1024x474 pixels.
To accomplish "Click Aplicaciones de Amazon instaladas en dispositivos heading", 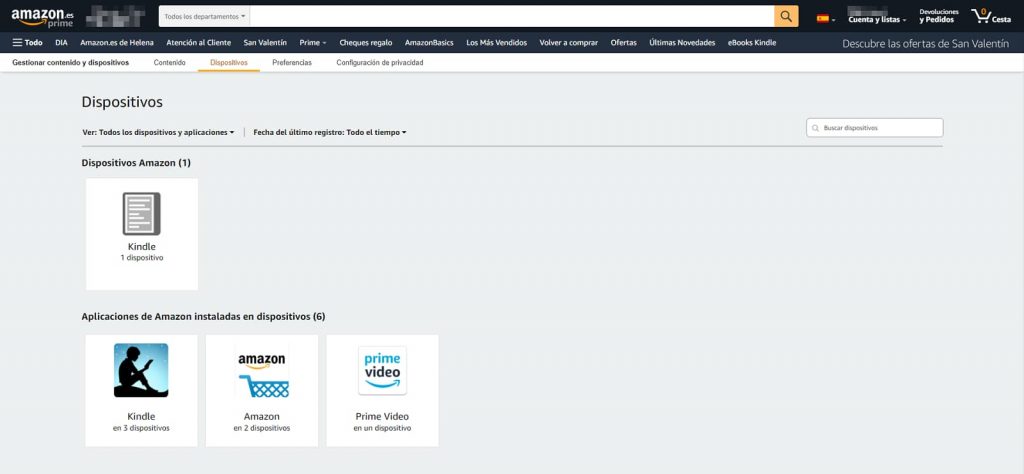I will [x=203, y=317].
